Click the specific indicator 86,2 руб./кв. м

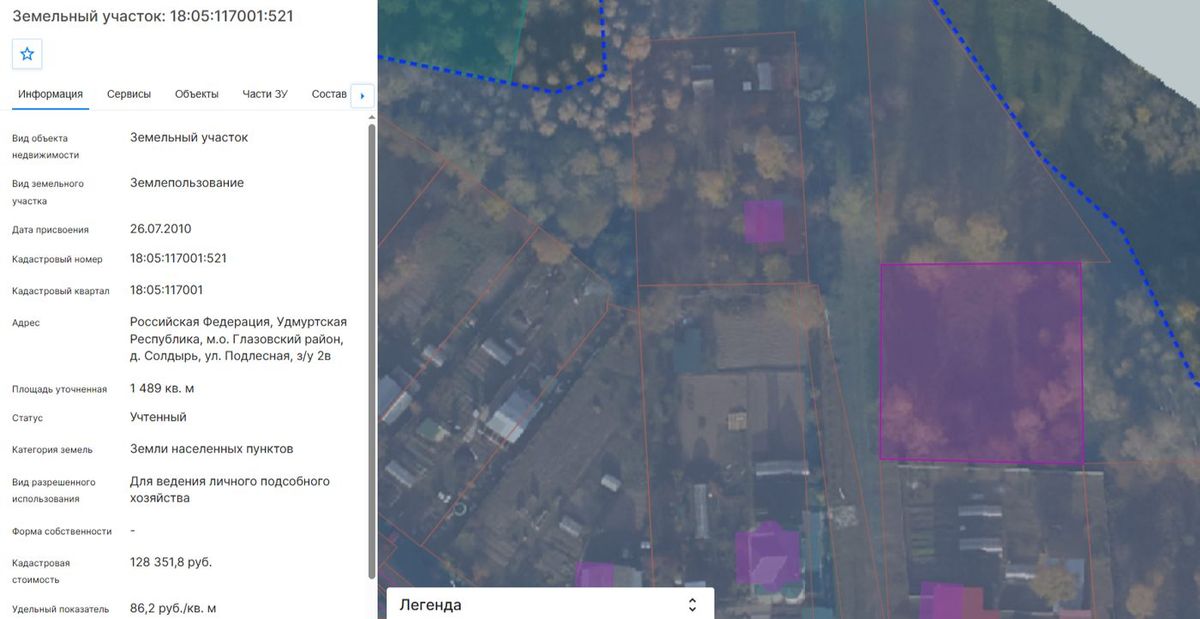(x=173, y=608)
